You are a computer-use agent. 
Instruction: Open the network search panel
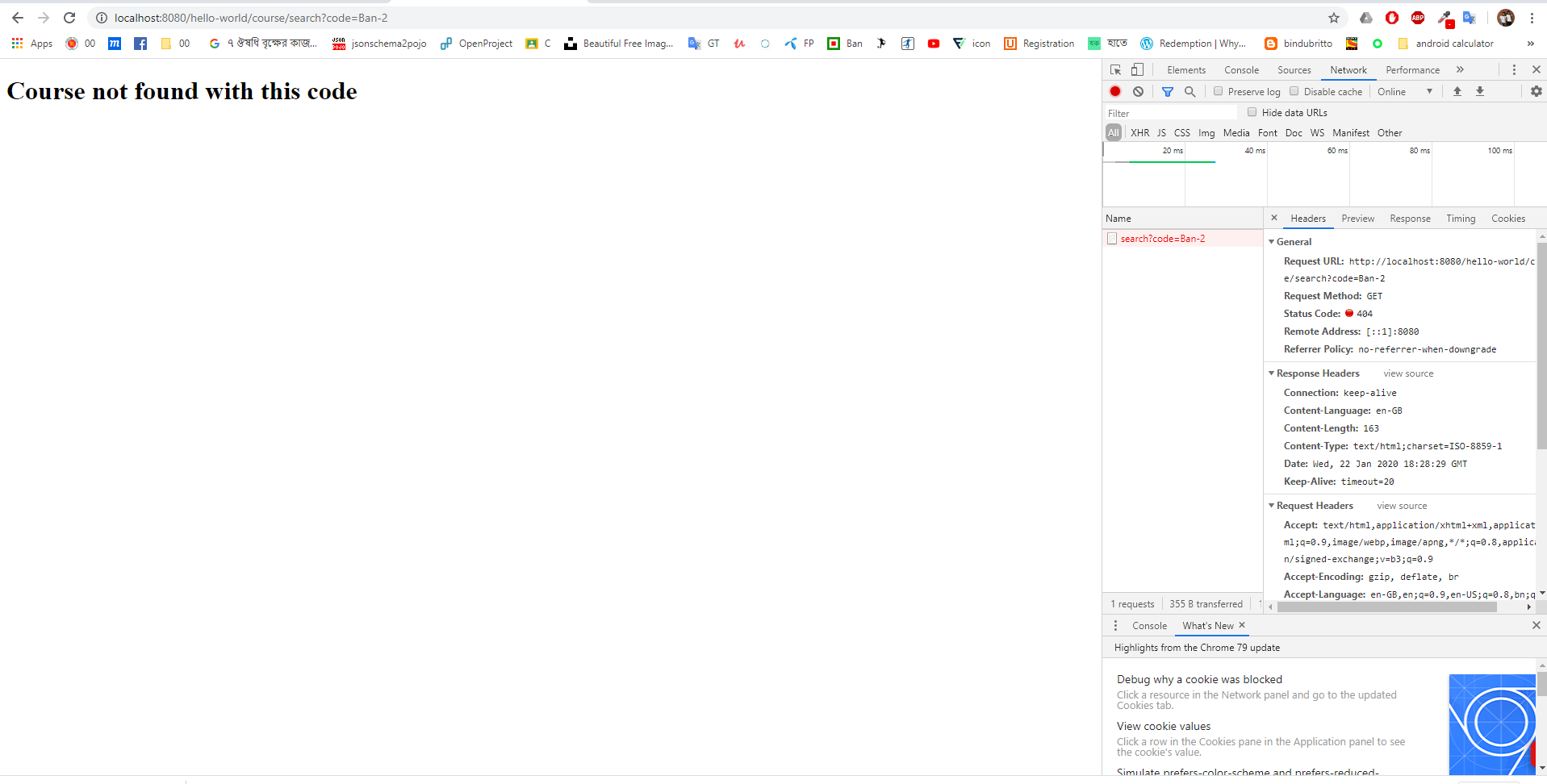(1190, 91)
